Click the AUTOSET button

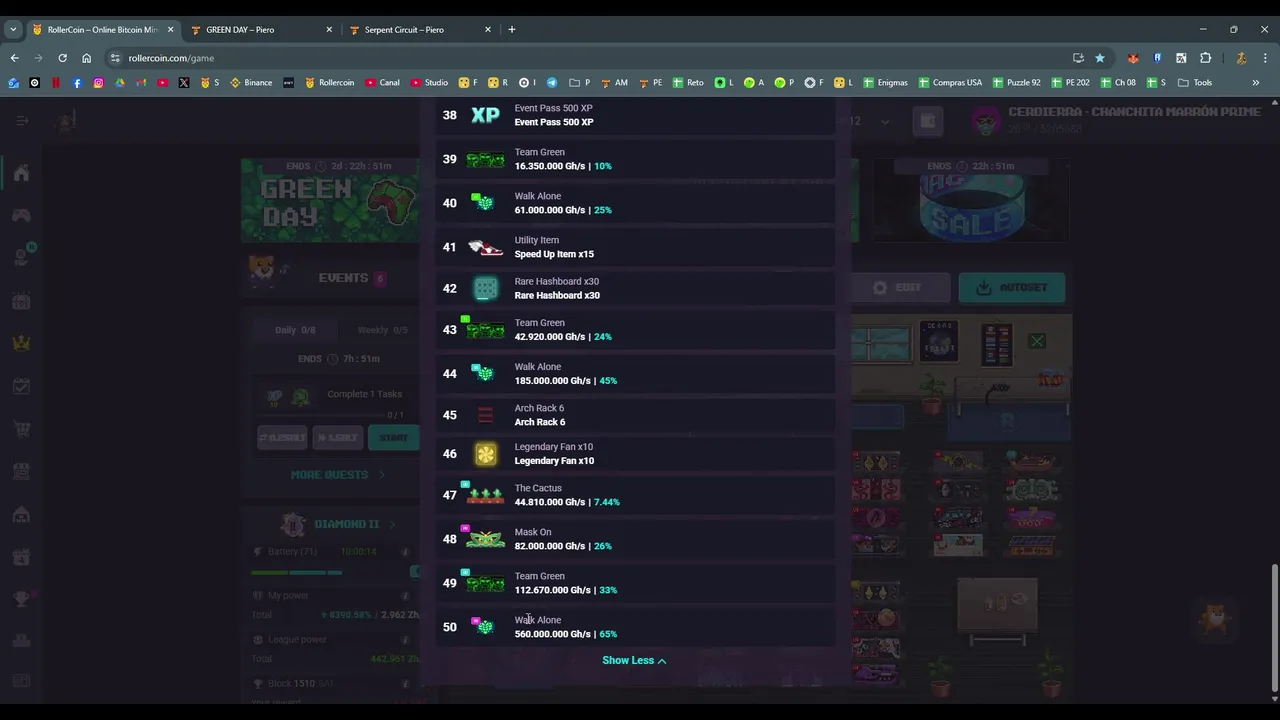pos(1012,288)
